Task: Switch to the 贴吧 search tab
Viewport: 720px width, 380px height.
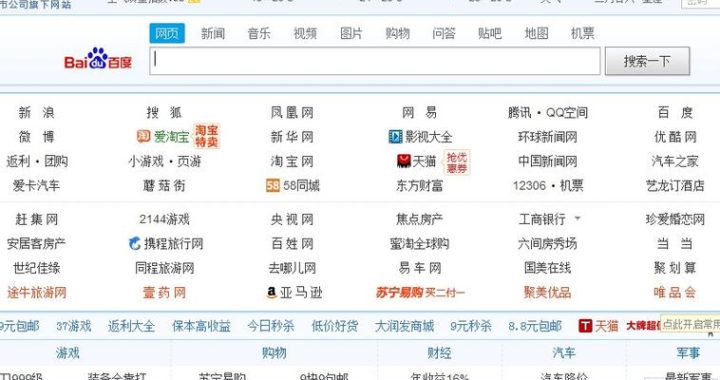Action: tap(490, 34)
